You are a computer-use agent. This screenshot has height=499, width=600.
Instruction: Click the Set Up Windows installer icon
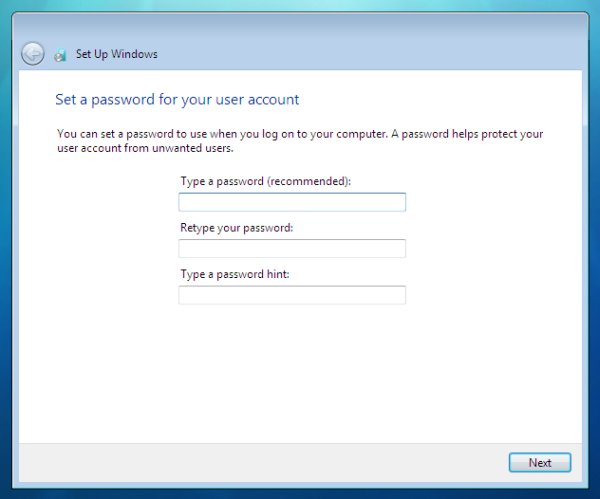60,55
